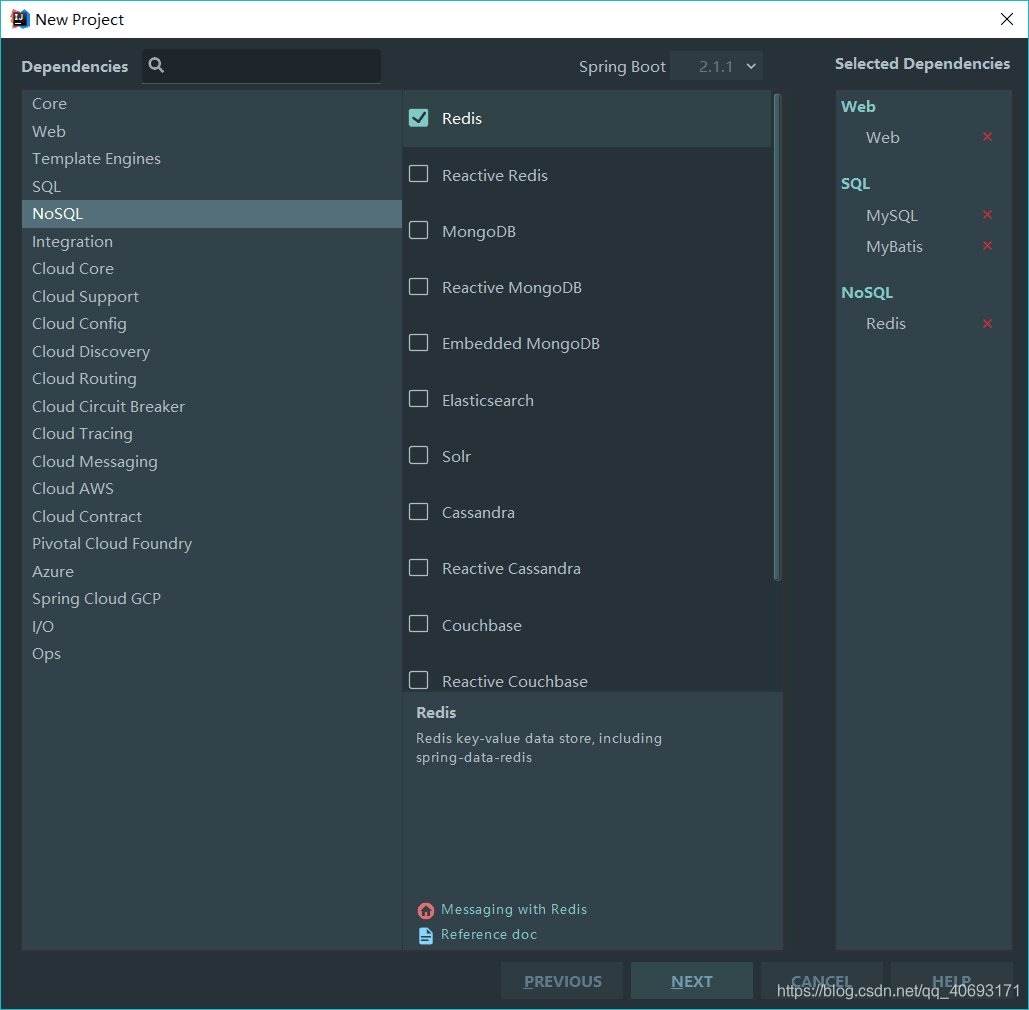Click the NEXT button
The width and height of the screenshot is (1029, 1010).
(692, 981)
